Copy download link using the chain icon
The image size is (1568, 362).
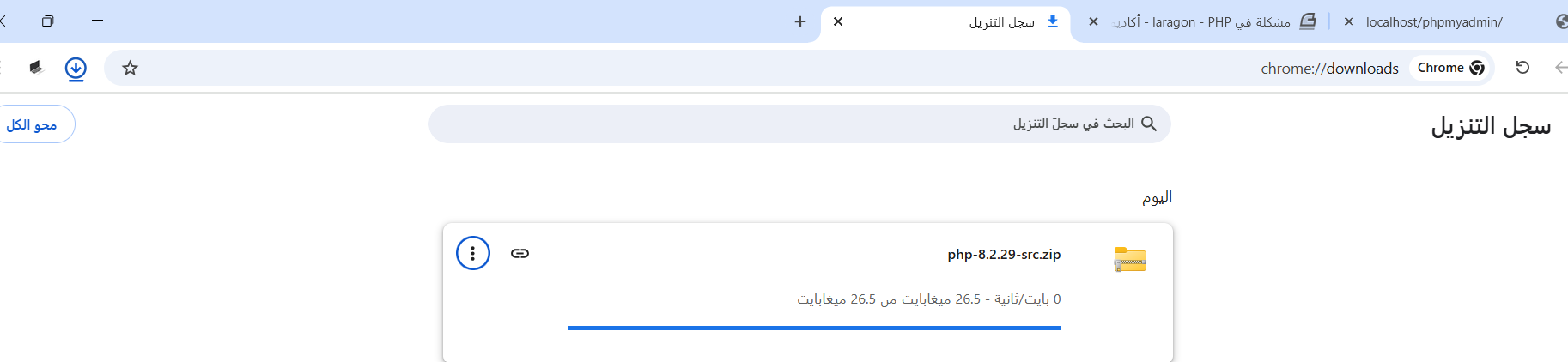[x=520, y=253]
